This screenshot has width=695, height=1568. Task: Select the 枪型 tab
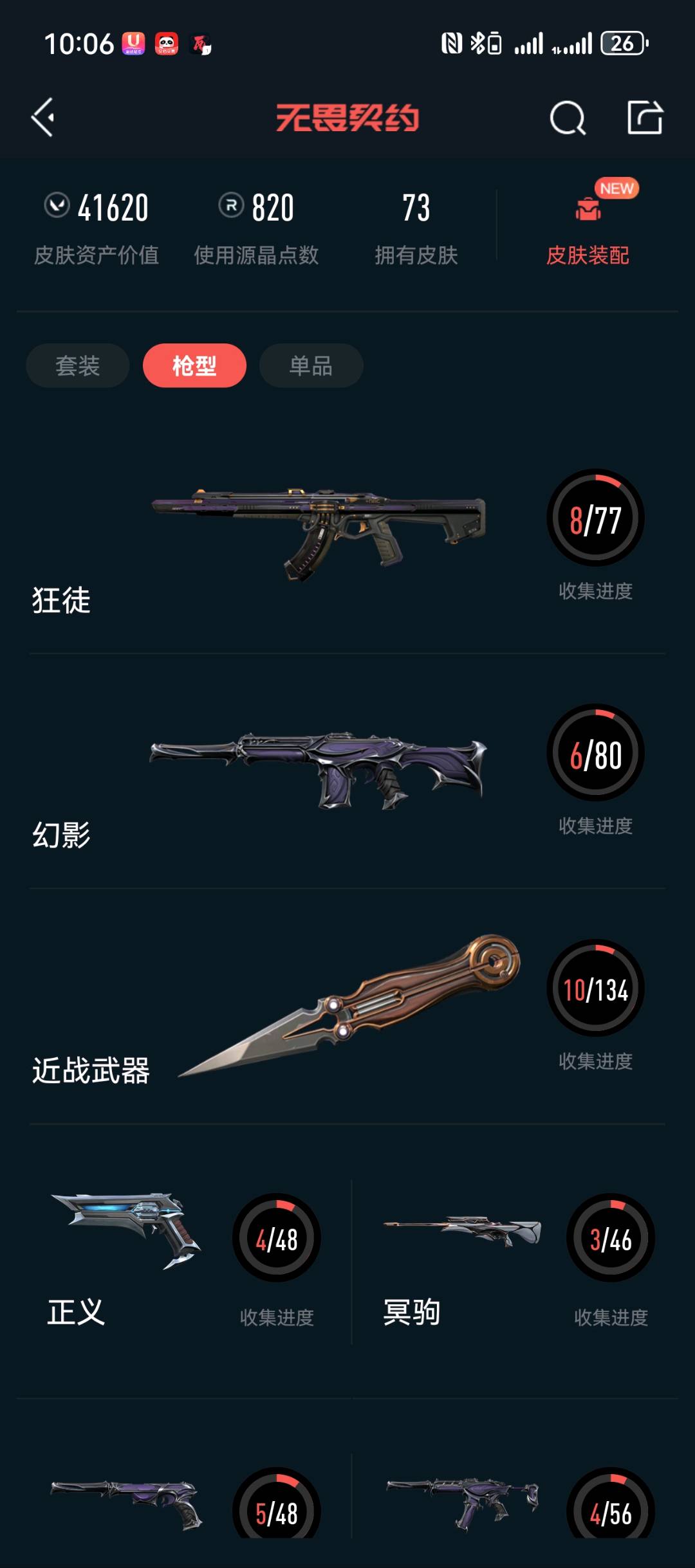point(194,365)
